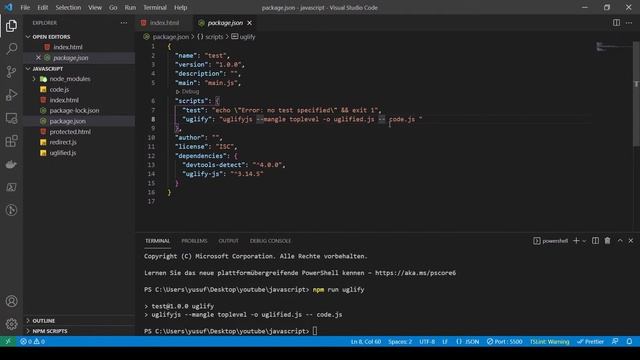
Task: Switch to the Output panel tab
Action: coord(228,241)
